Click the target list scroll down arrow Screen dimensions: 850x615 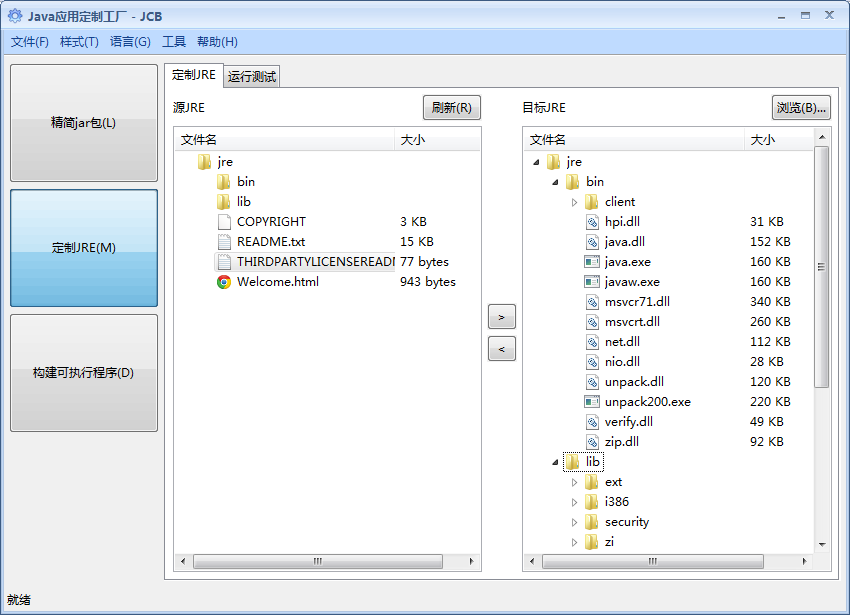point(822,544)
